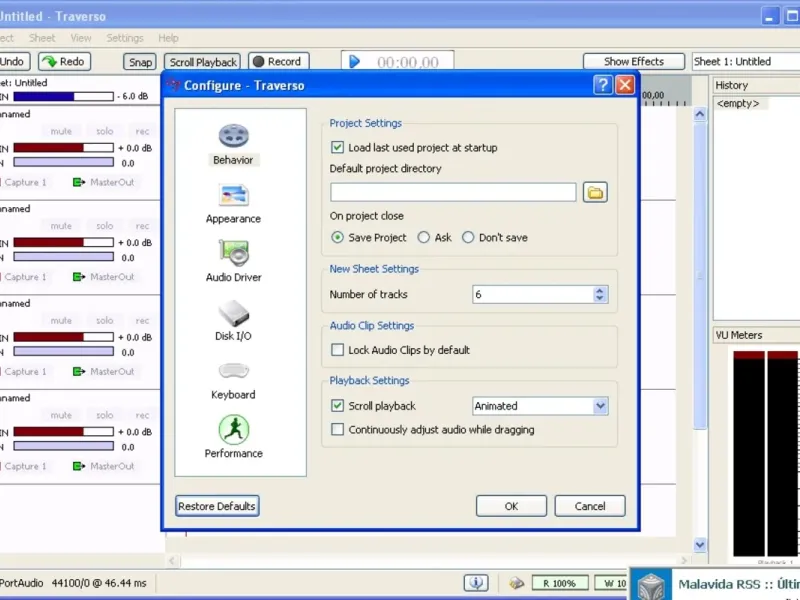800x600 pixels.
Task: Click the scroll down arrow on the track area
Action: [699, 545]
